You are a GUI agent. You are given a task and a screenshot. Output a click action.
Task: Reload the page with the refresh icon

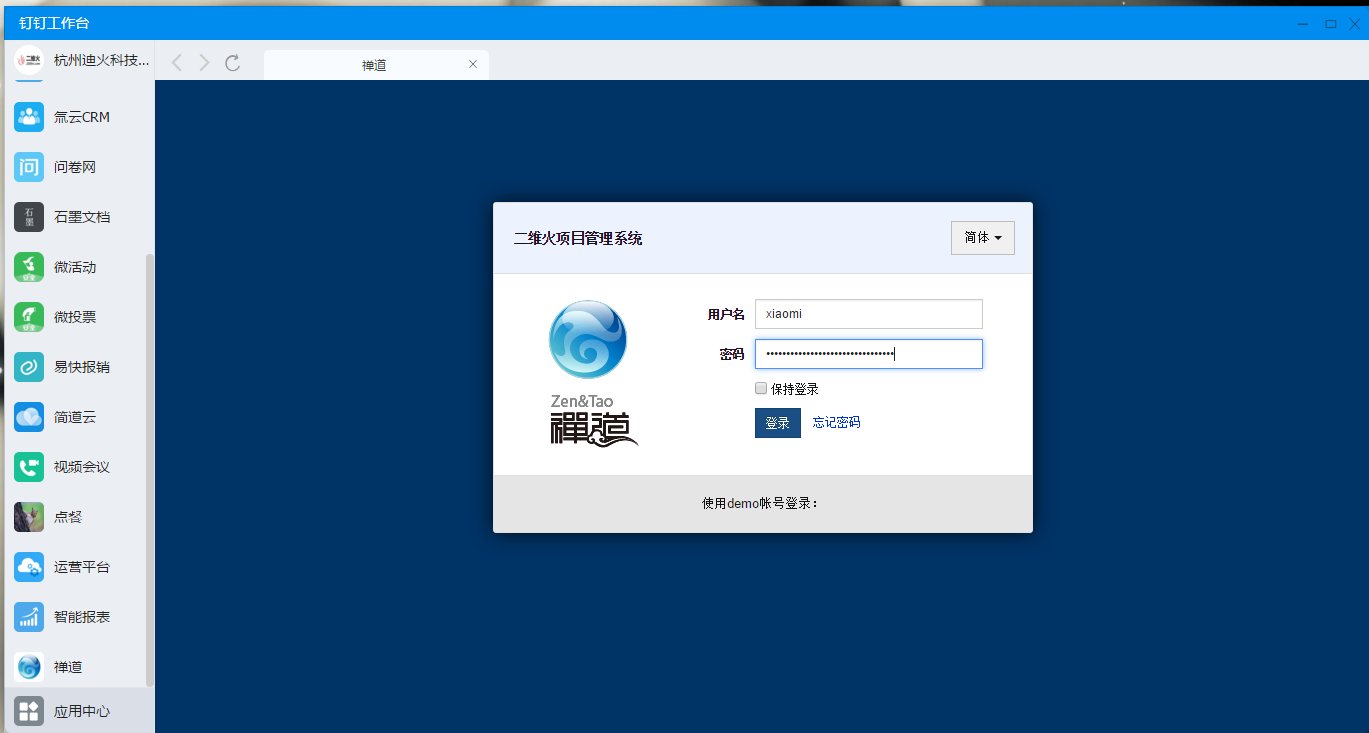pyautogui.click(x=233, y=63)
